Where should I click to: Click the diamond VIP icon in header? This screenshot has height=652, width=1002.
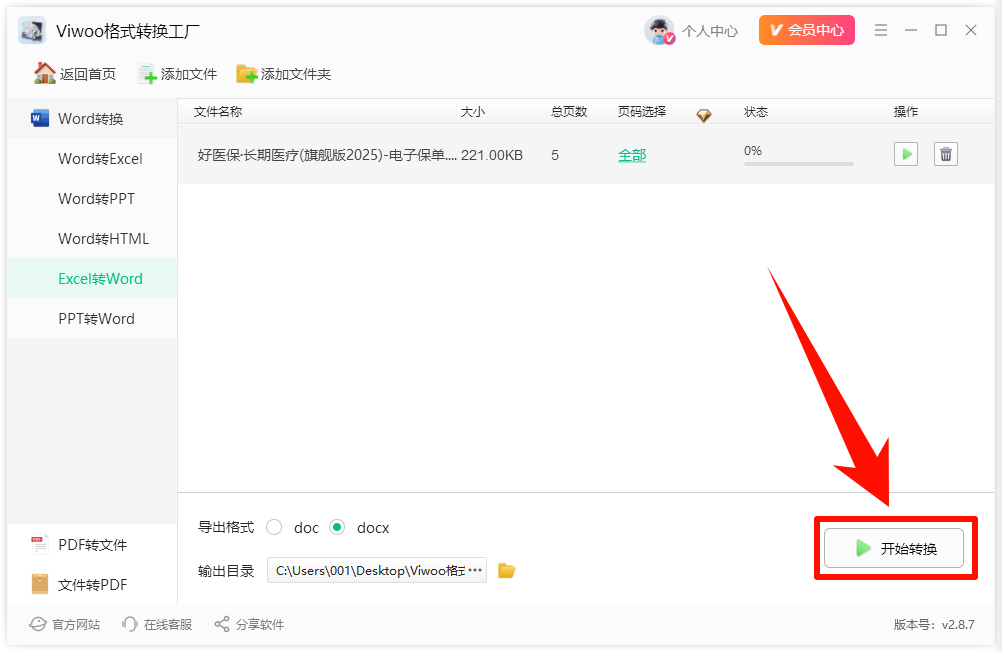[704, 115]
